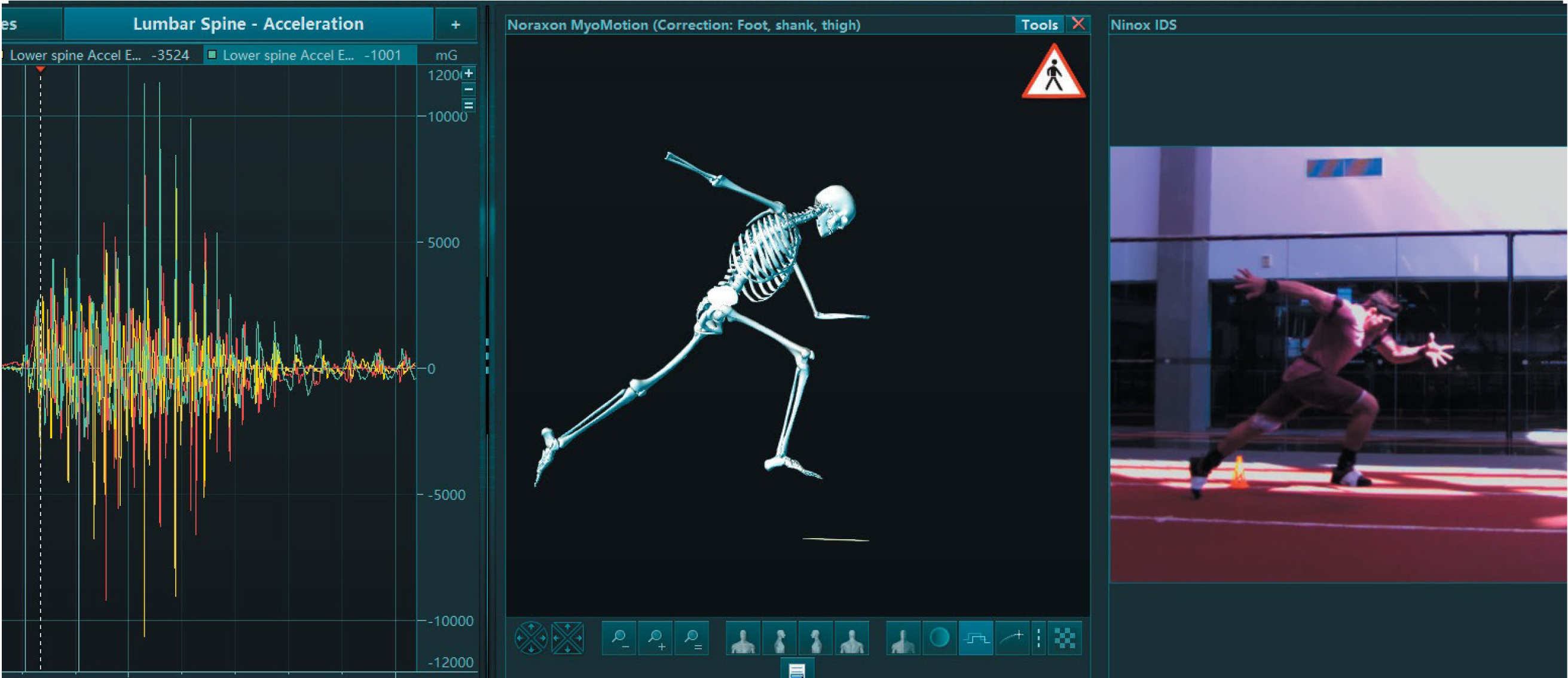
Task: Toggle the first Lower spine Accel channel checkbox
Action: tap(2, 55)
